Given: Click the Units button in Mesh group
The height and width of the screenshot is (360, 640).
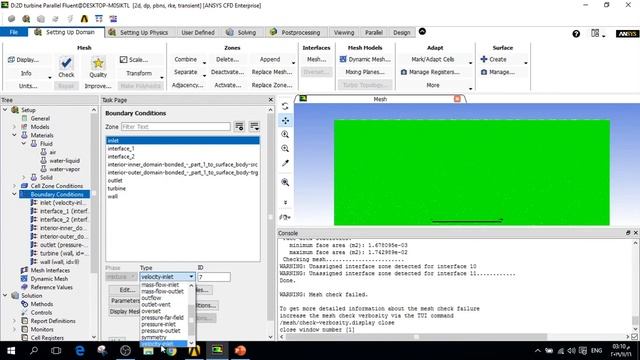Looking at the screenshot, I should [x=28, y=86].
